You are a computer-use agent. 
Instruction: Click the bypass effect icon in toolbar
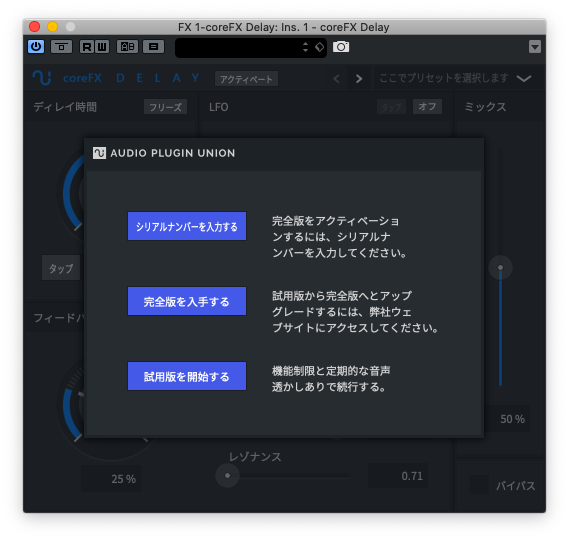point(61,47)
